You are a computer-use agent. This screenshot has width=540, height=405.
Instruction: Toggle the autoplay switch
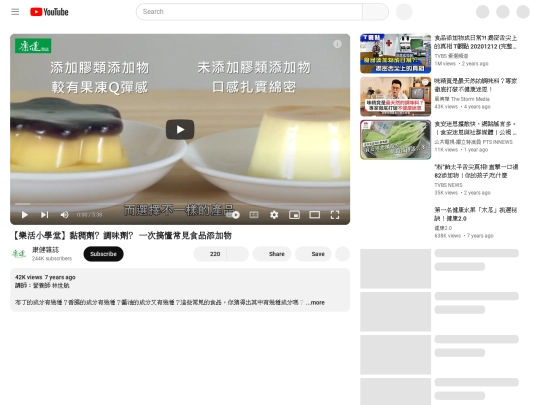[233, 215]
